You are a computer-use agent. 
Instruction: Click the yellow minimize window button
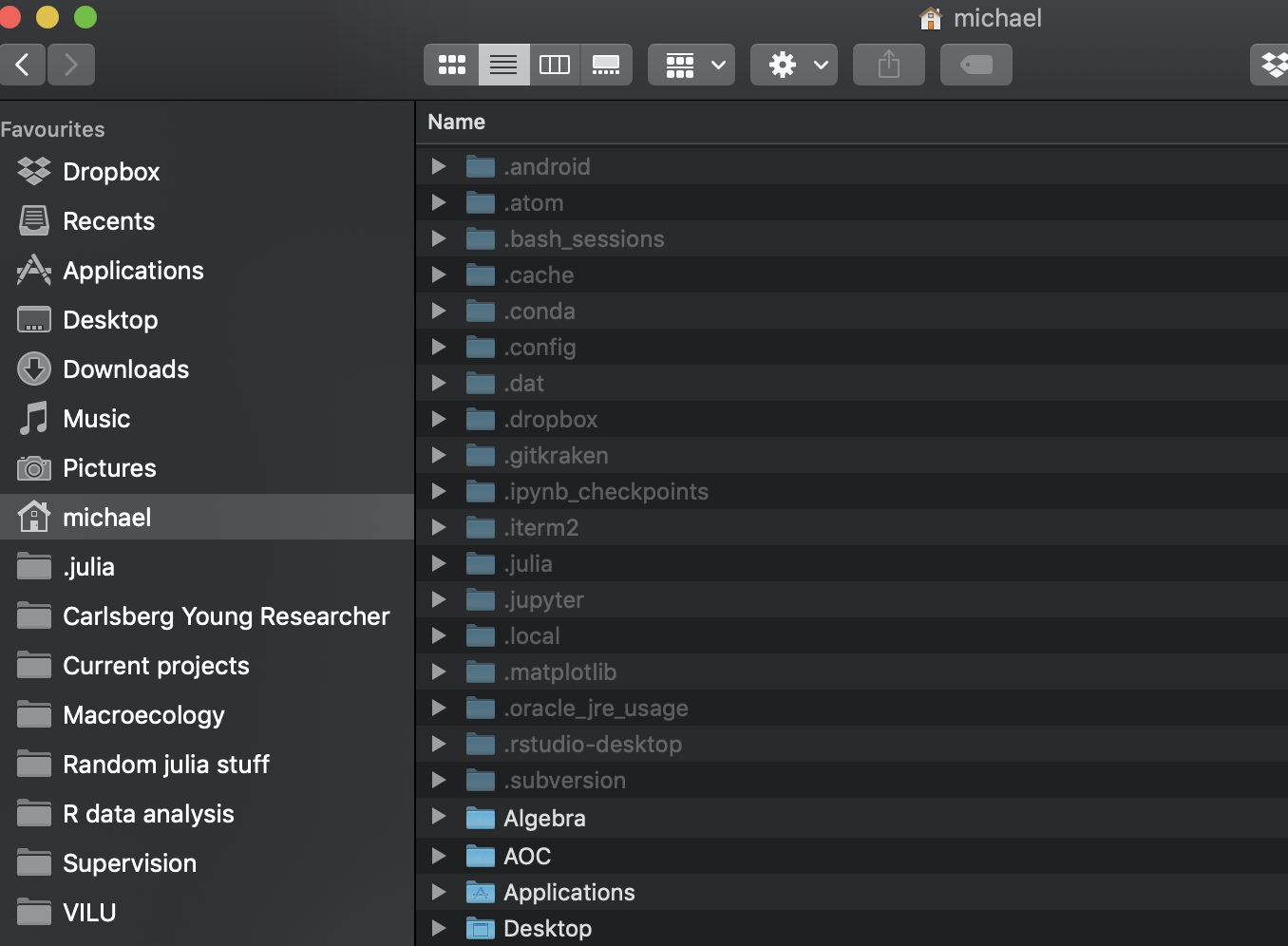pos(47,17)
